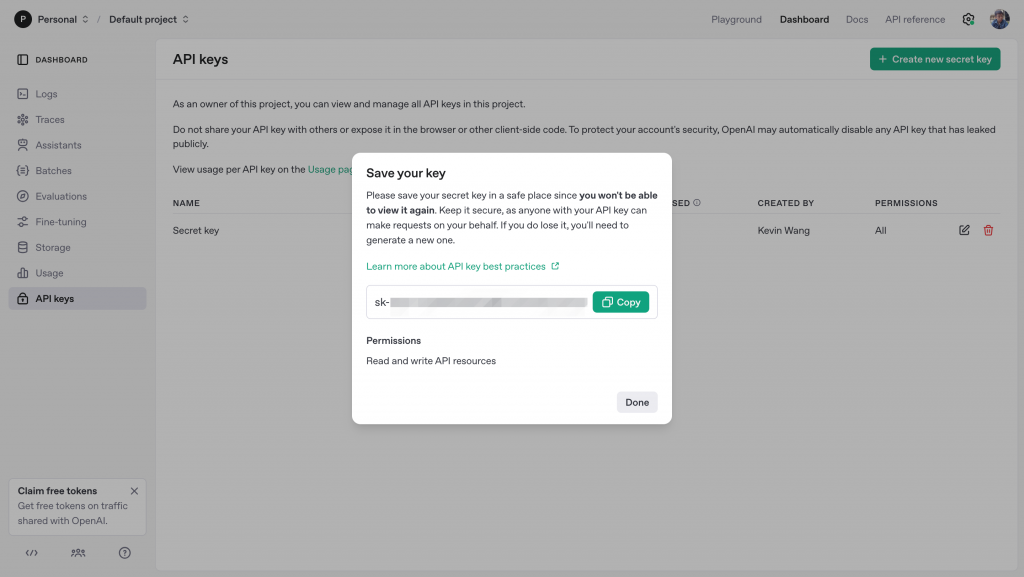Open user profile avatar
Viewport: 1024px width, 577px height.
(1000, 19)
